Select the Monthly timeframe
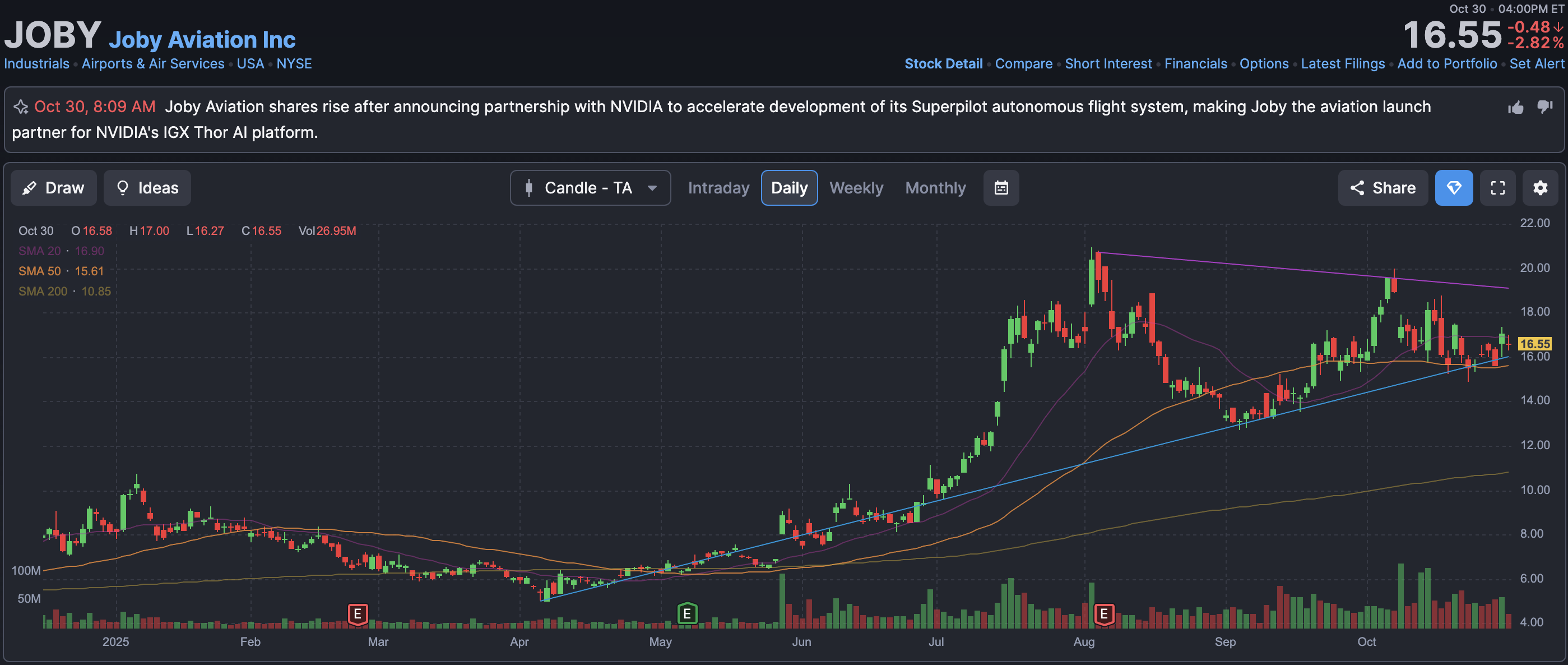This screenshot has width=1568, height=665. click(935, 188)
